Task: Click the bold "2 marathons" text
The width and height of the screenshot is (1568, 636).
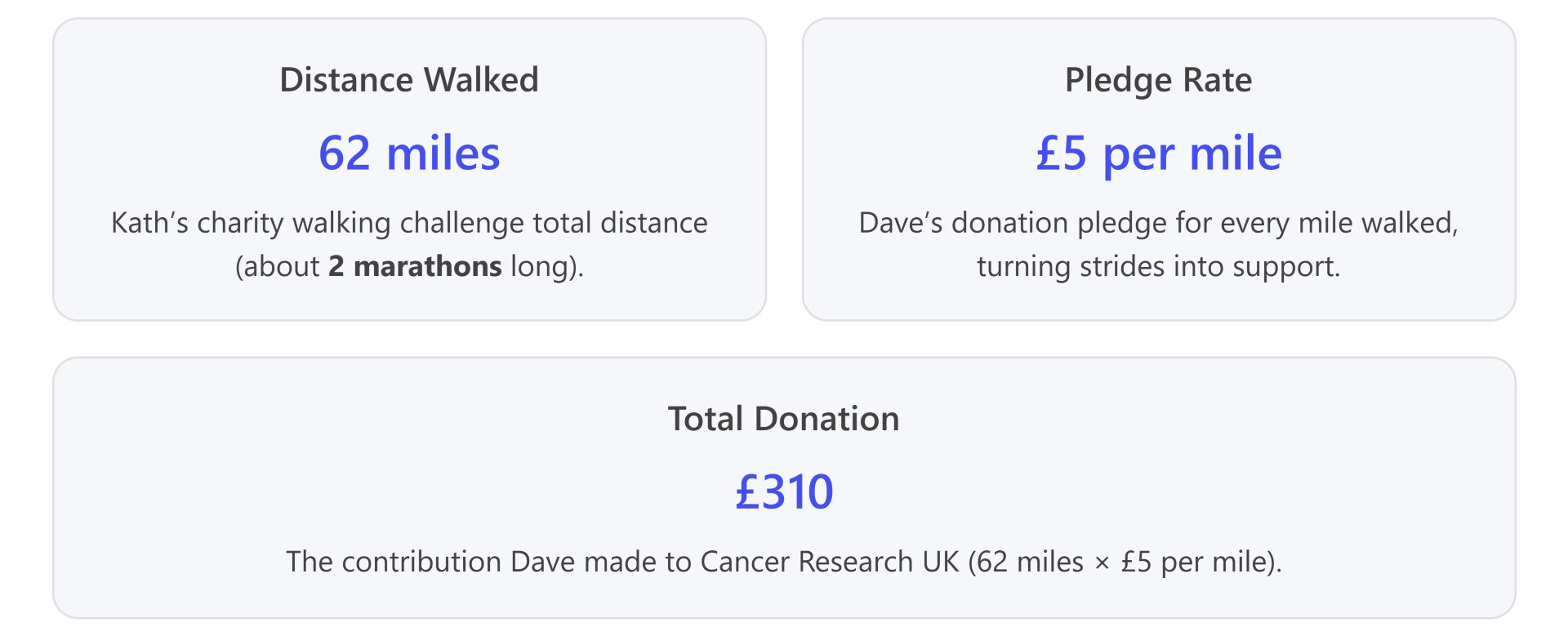Action: pos(415,266)
